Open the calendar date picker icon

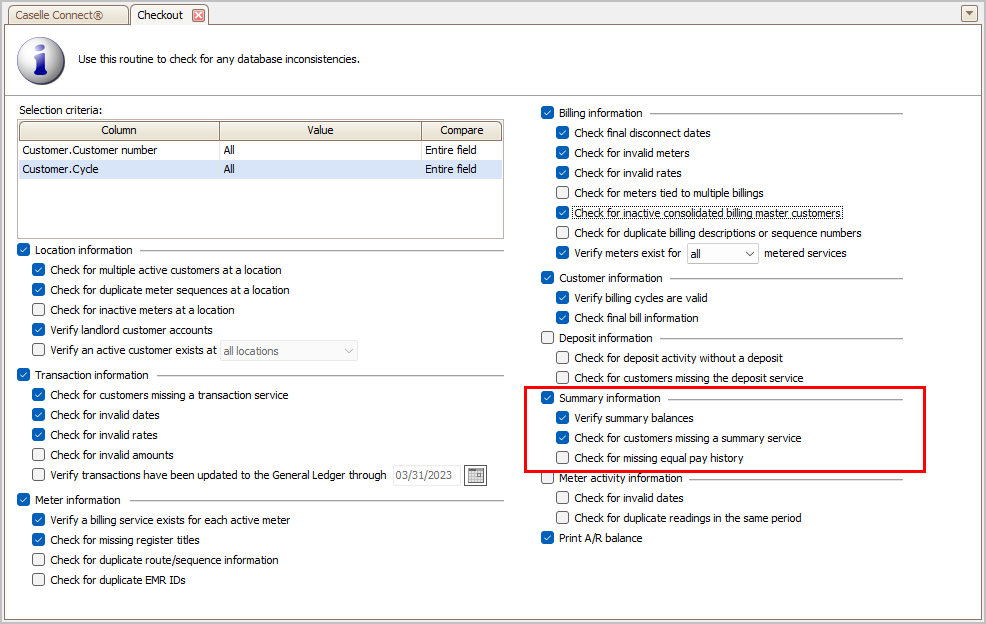[x=475, y=476]
